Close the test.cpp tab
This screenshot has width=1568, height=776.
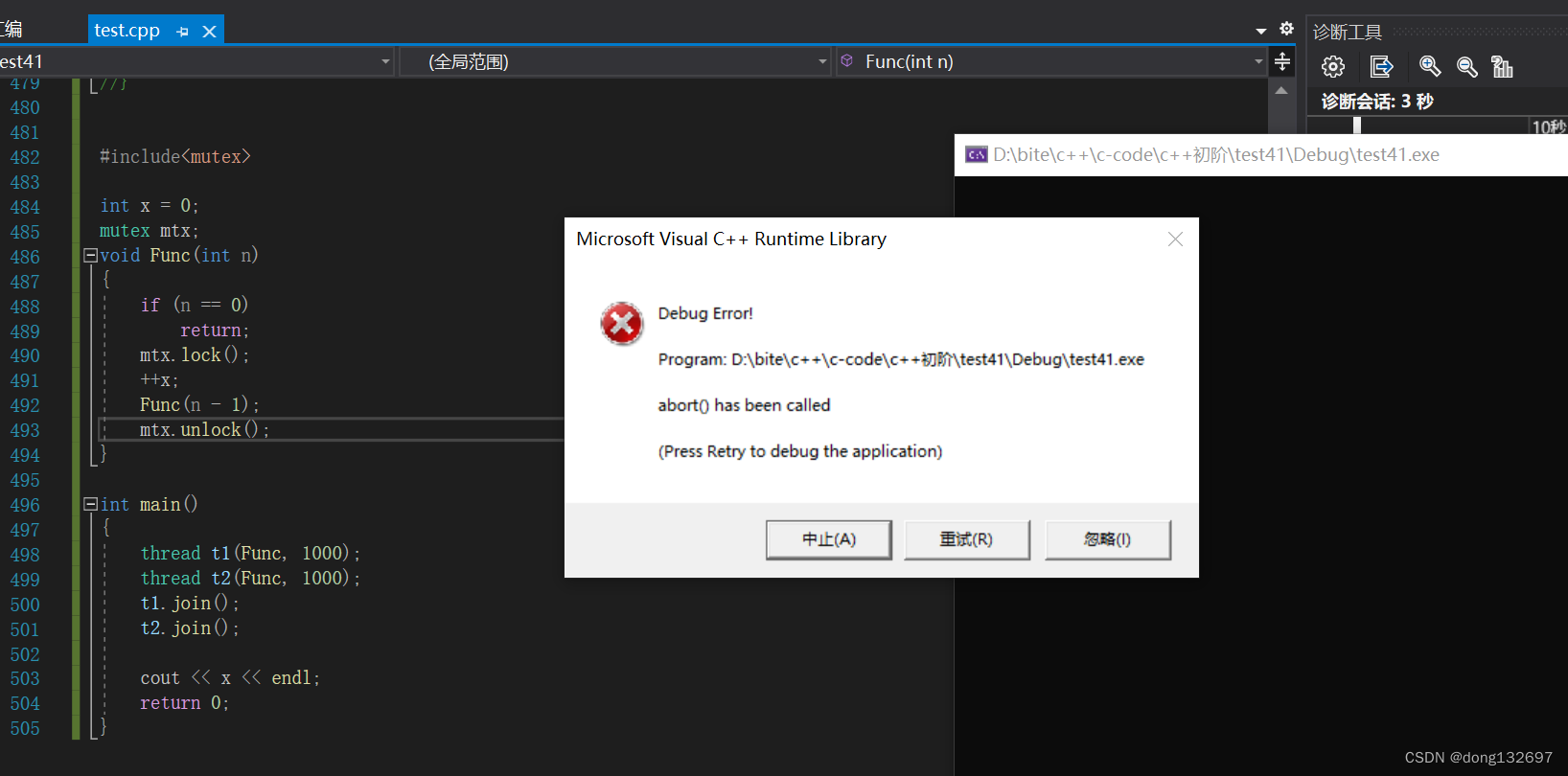(x=209, y=32)
